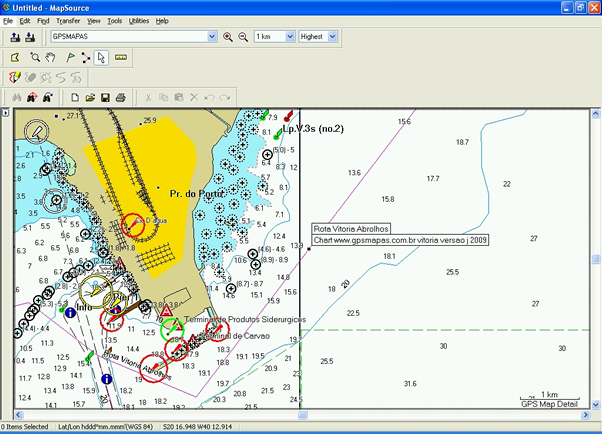Image resolution: width=602 pixels, height=434 pixels.
Task: Enable the Distance/Bearing measure tool
Action: coord(121,57)
